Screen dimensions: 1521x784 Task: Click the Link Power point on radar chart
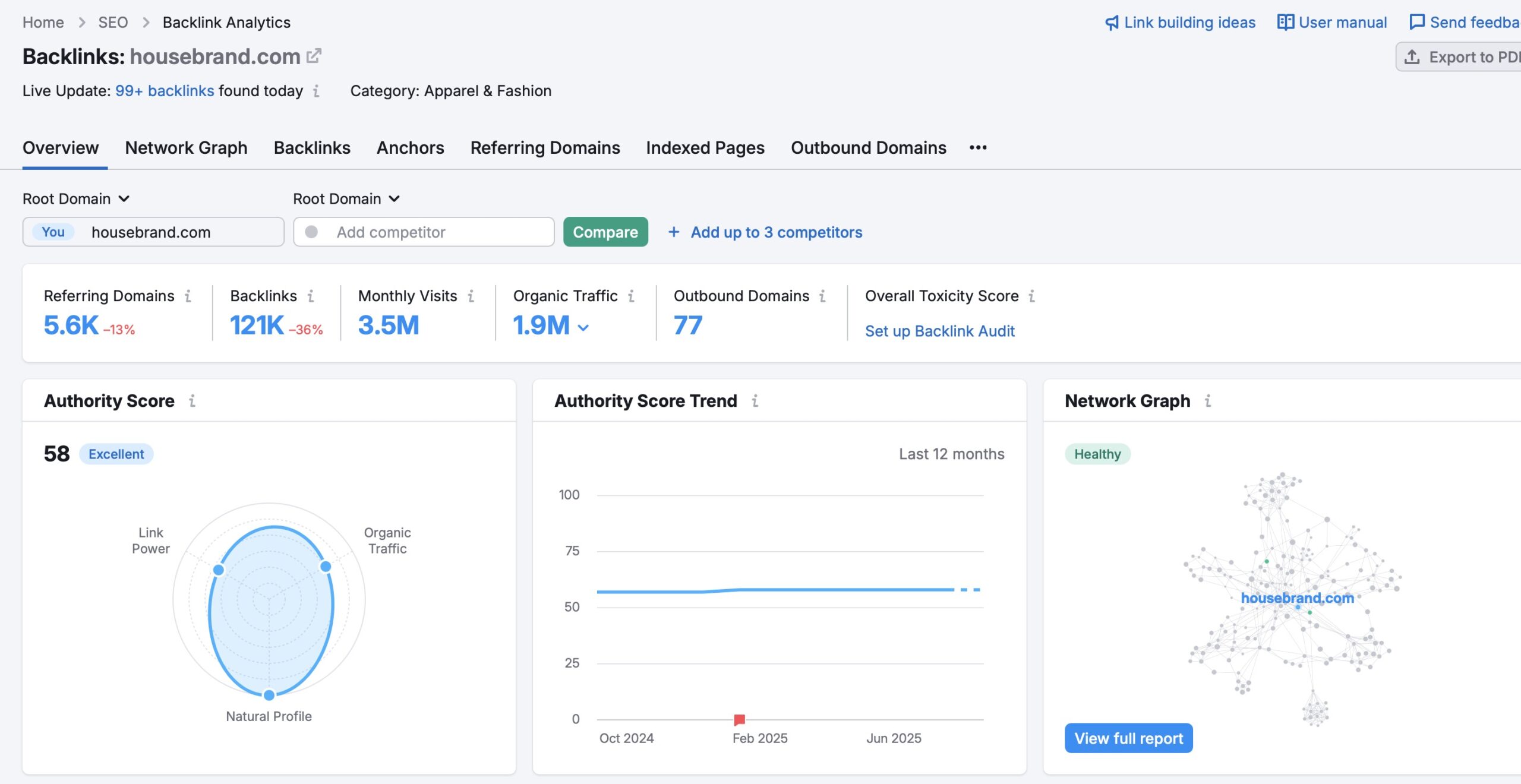point(218,570)
